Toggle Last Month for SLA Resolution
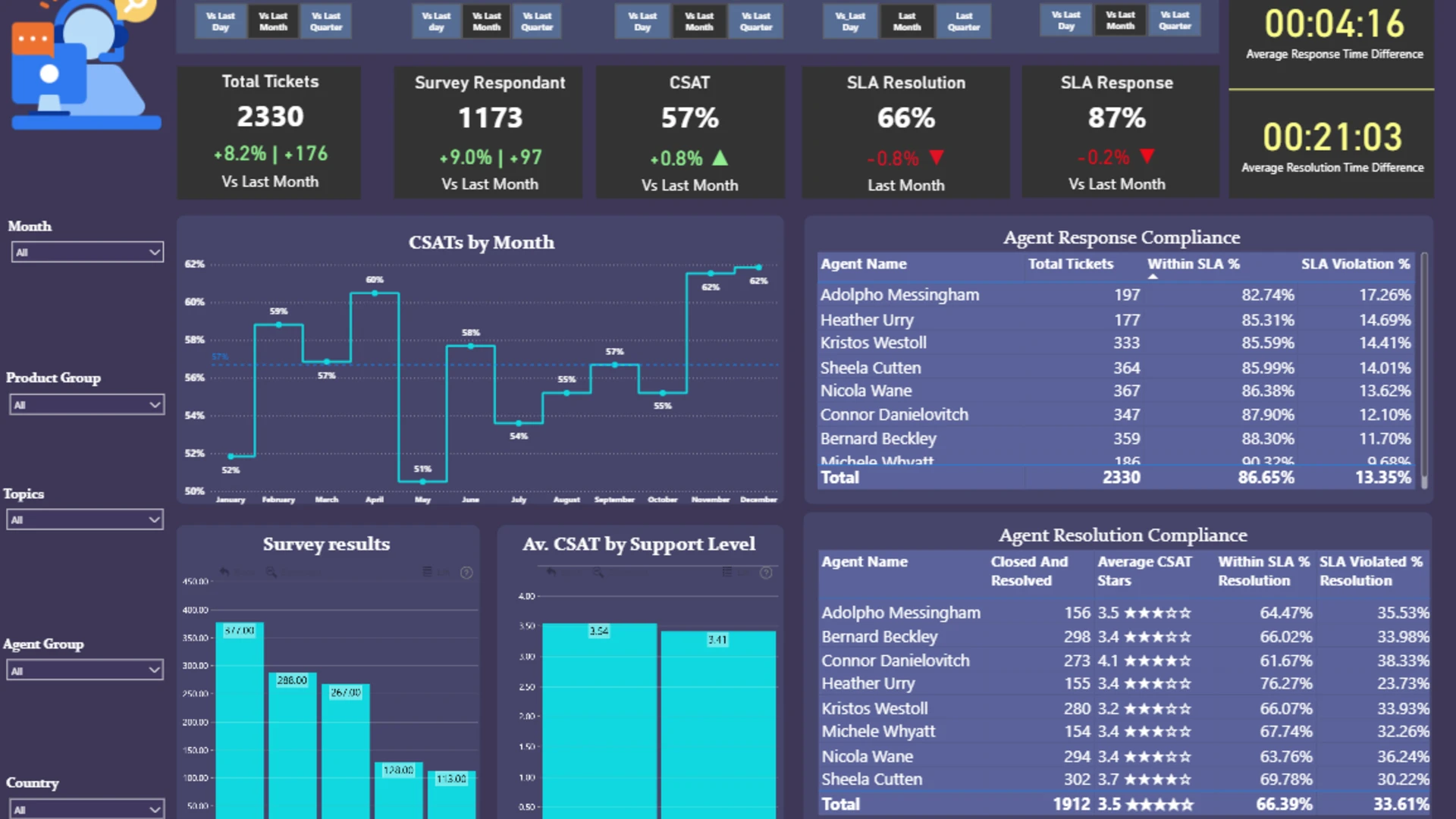 pos(907,21)
